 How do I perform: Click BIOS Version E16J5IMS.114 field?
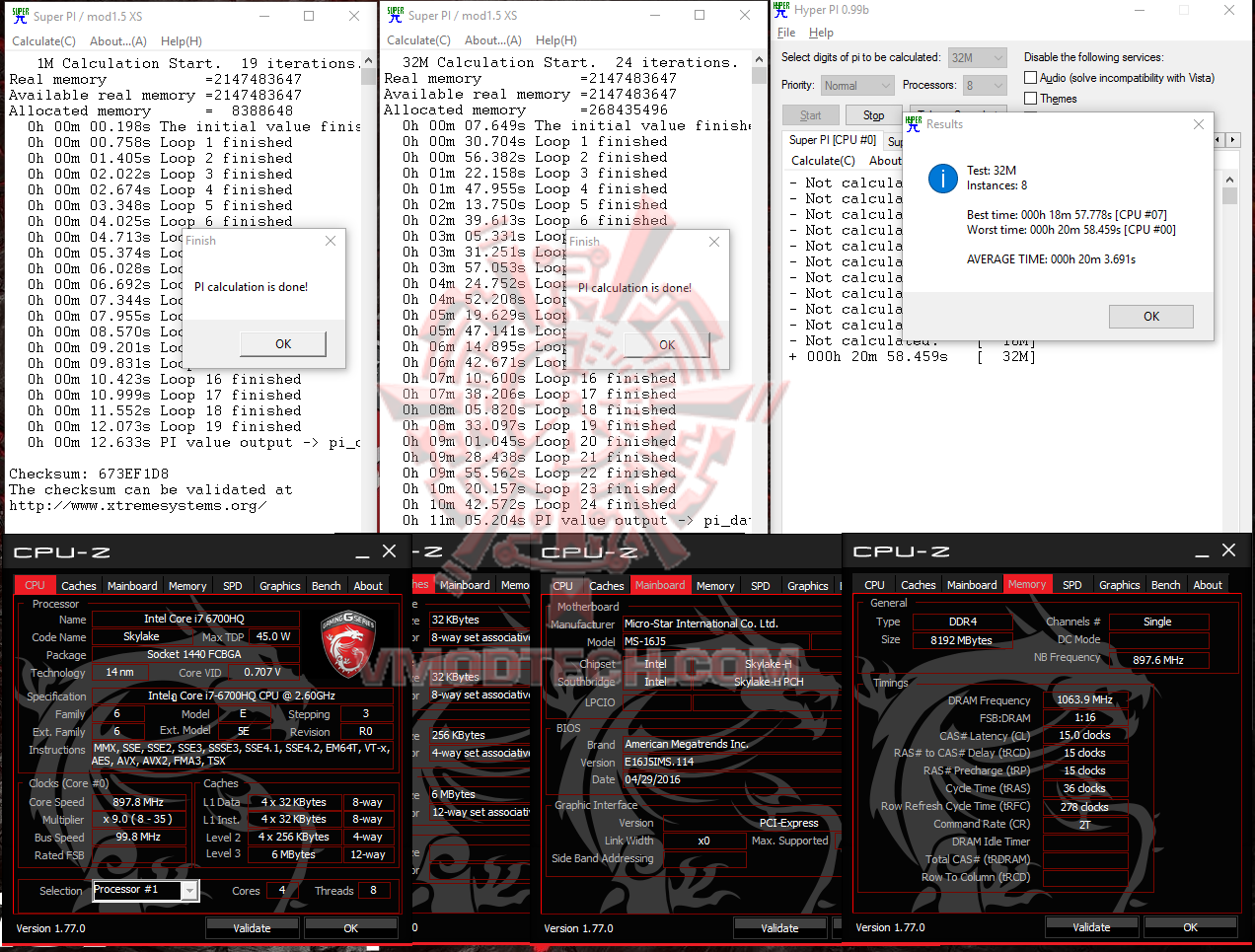click(x=730, y=762)
